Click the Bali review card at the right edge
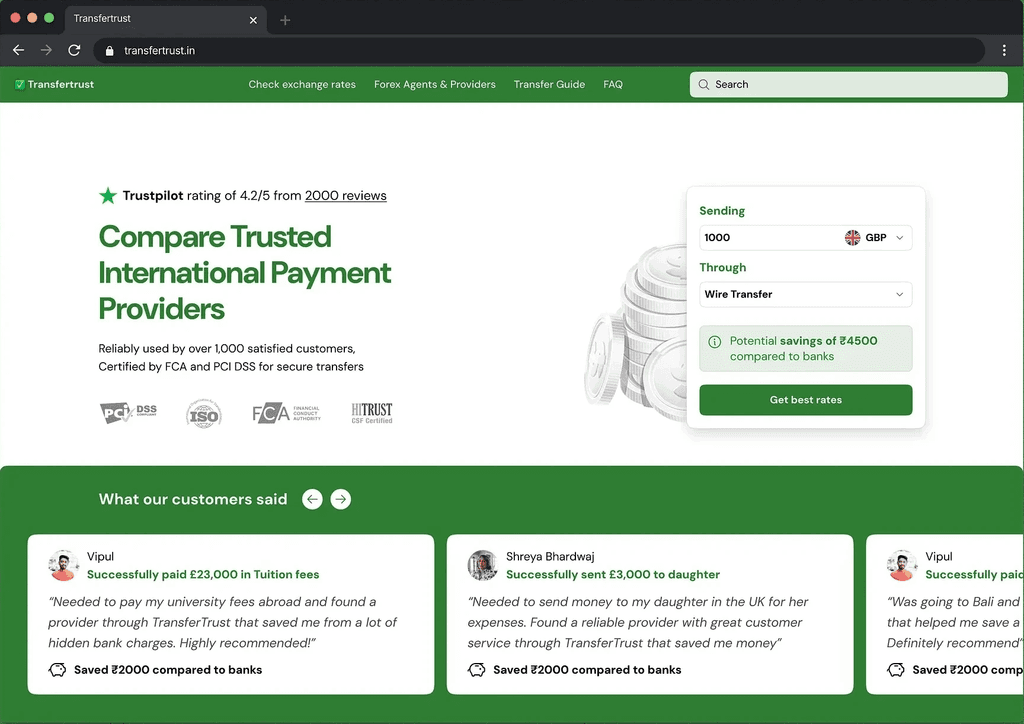 [x=945, y=614]
